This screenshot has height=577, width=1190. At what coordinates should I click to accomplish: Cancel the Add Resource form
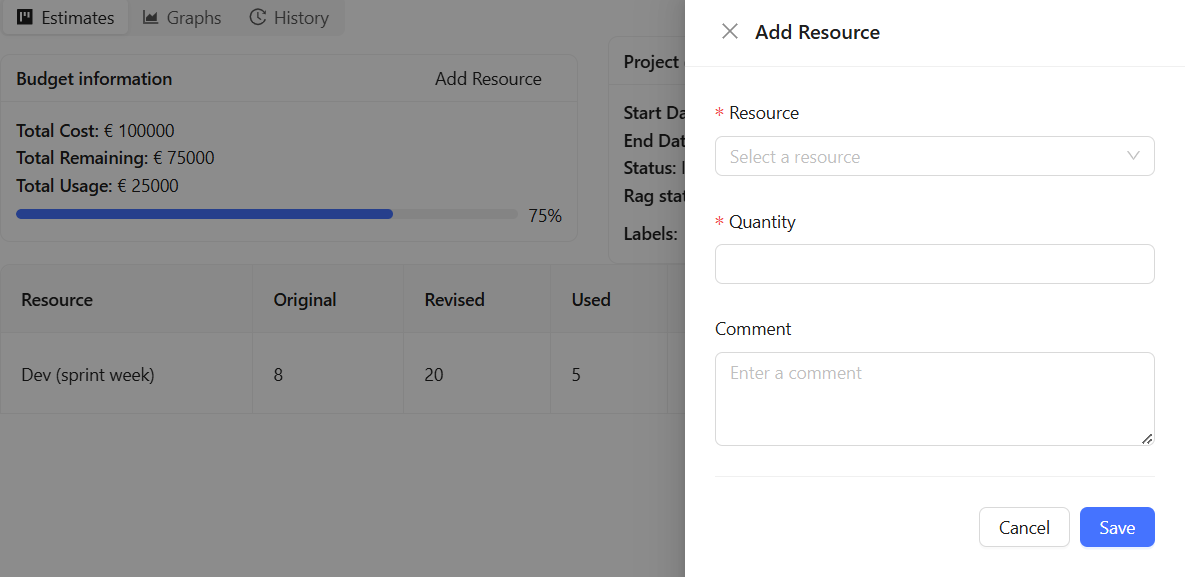[x=1024, y=527]
